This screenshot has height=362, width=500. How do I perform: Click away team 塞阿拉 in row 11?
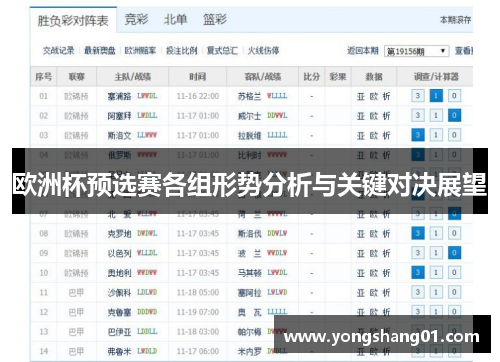(x=249, y=293)
